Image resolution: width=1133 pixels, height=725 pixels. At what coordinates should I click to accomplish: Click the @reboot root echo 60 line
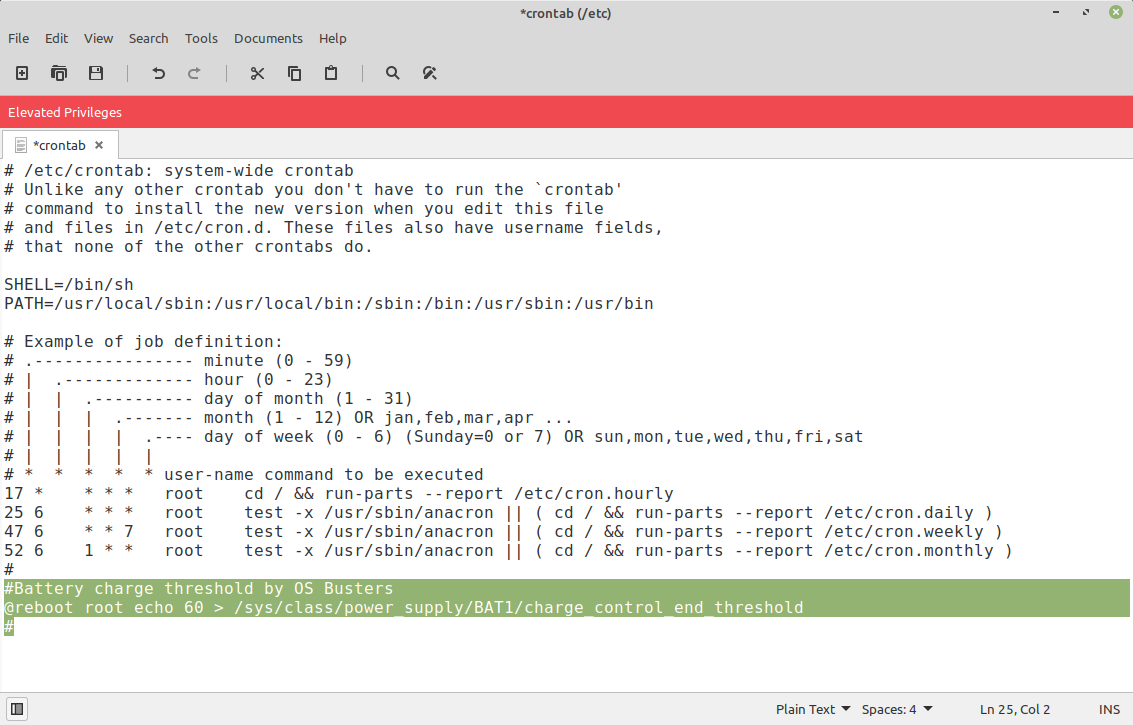coord(404,607)
